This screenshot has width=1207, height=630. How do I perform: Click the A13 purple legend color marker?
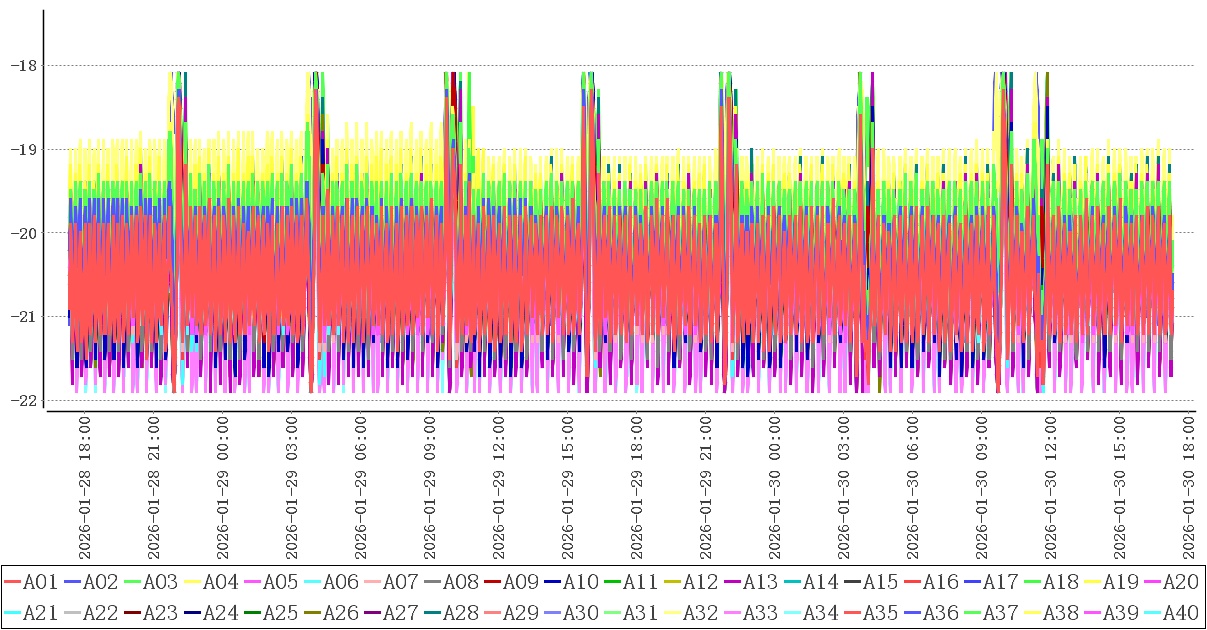pyautogui.click(x=733, y=581)
